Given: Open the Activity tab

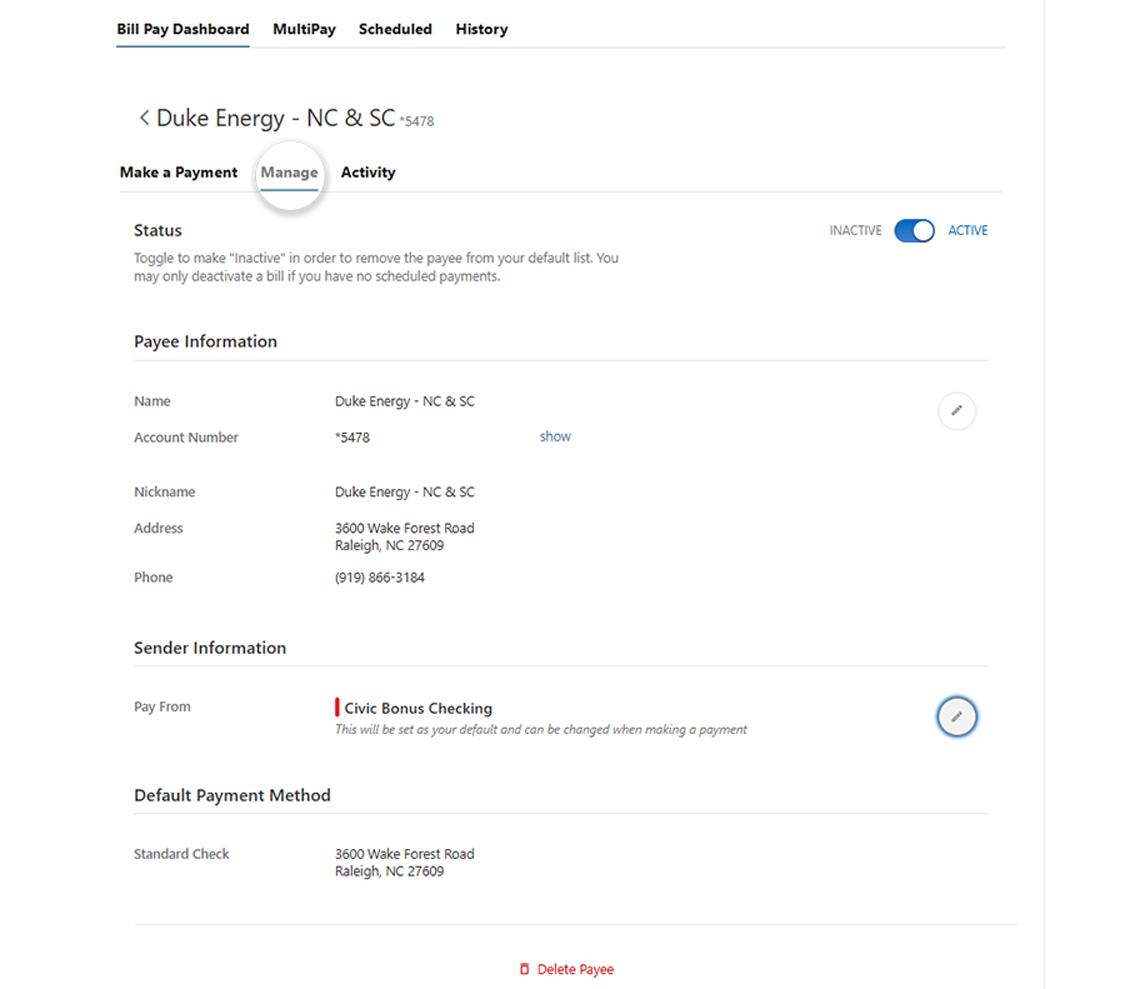Looking at the screenshot, I should coord(368,172).
